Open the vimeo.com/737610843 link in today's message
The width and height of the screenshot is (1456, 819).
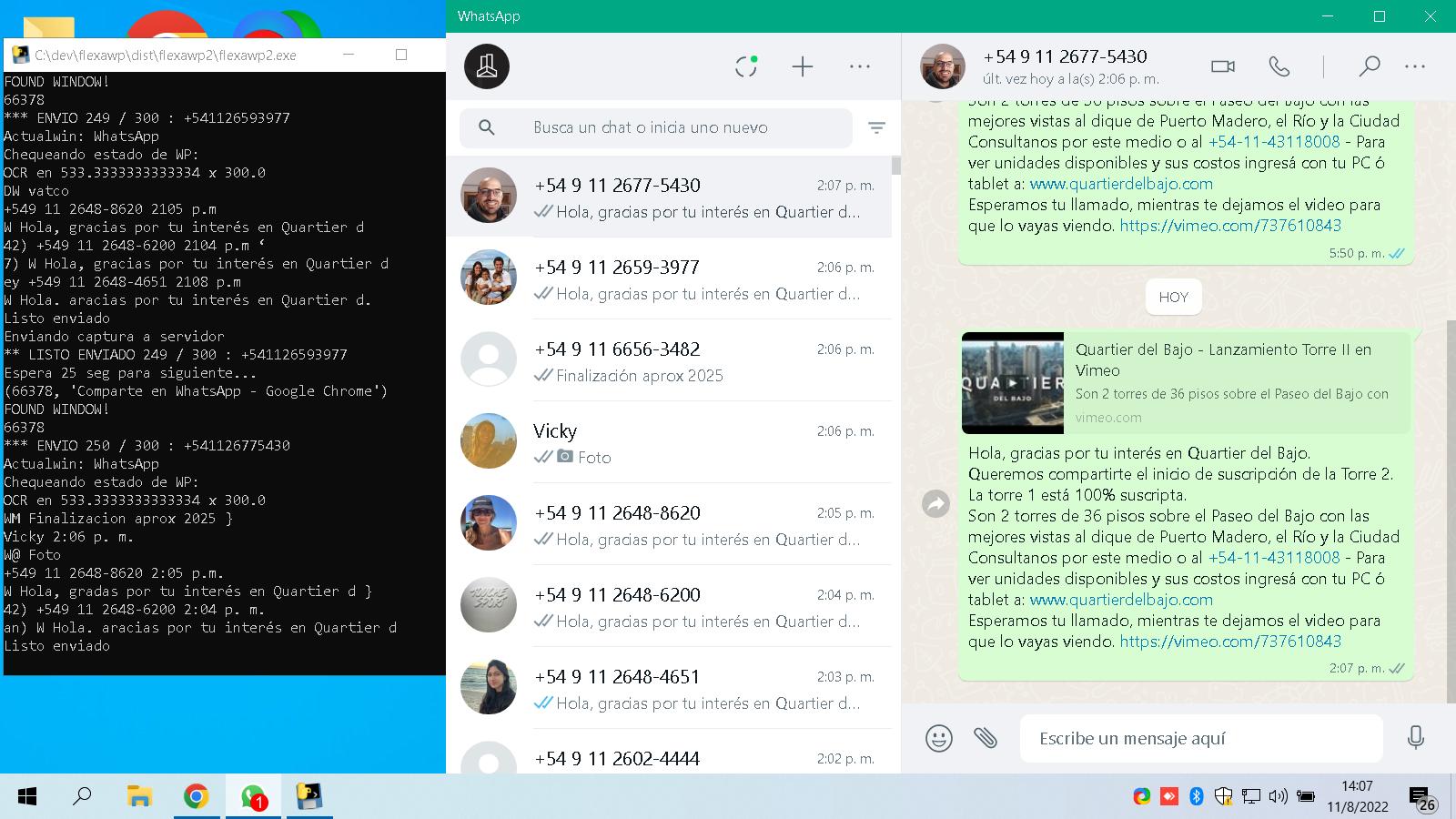tap(1230, 642)
